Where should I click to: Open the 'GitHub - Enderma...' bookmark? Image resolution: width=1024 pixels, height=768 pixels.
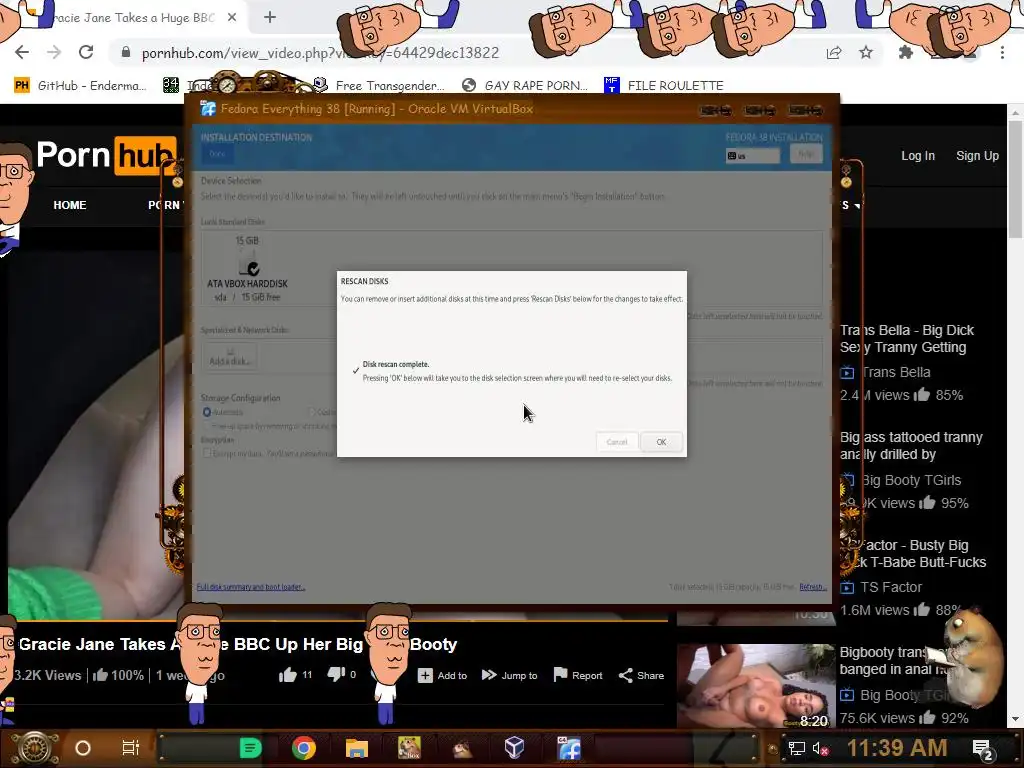[x=80, y=86]
